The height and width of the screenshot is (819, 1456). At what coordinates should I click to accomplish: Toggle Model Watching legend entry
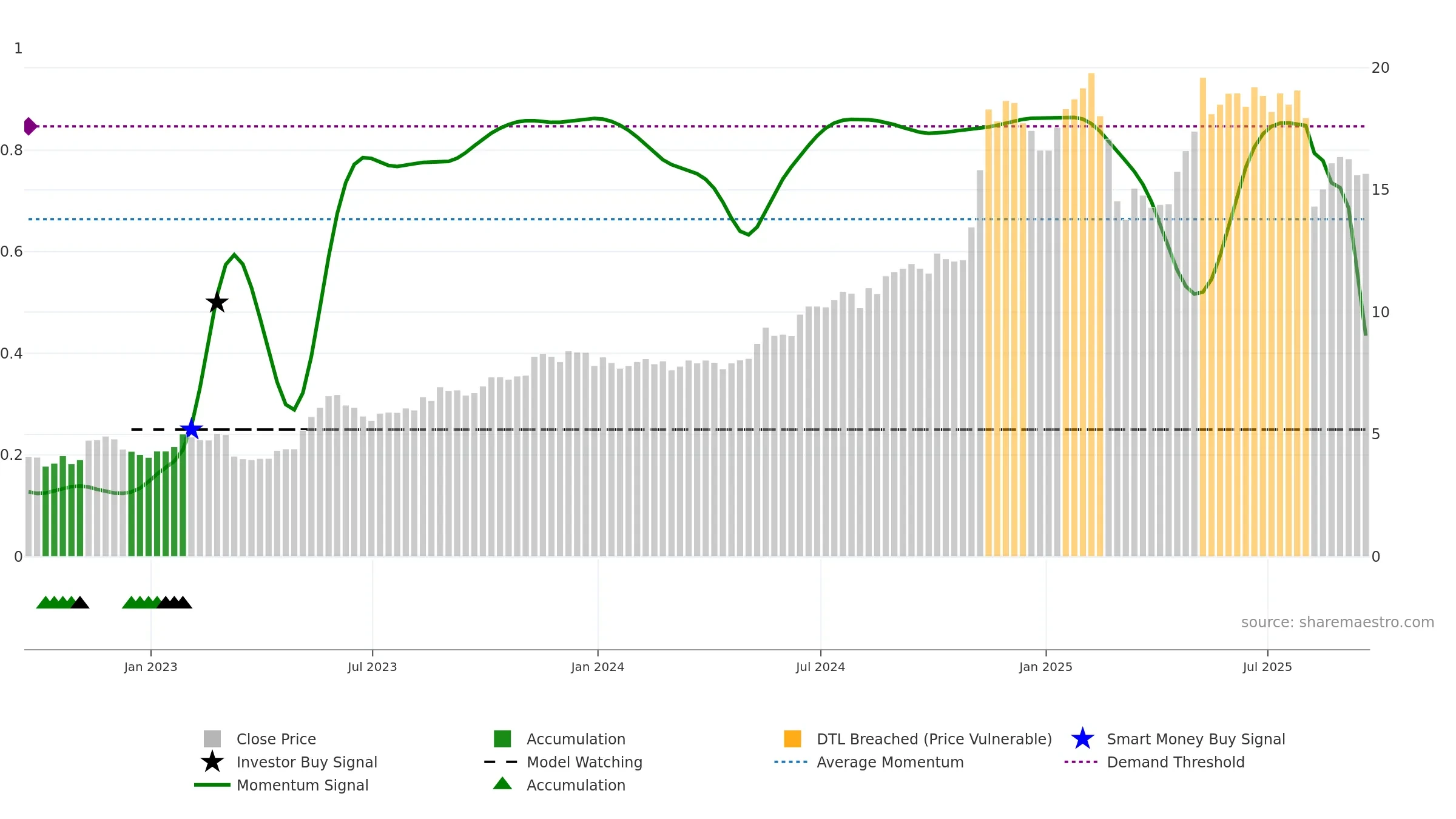pos(584,762)
